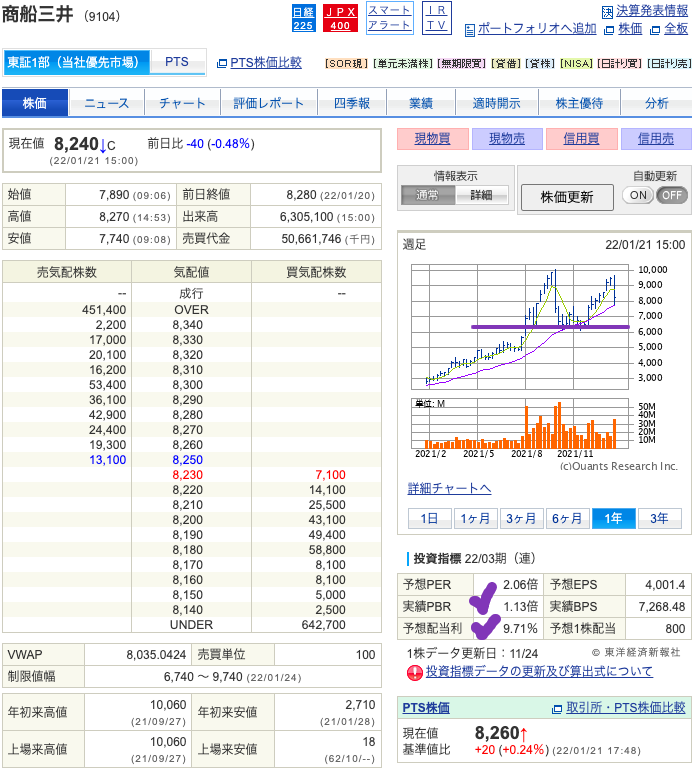Image resolution: width=699 pixels, height=775 pixels.
Task: Open the 四季報 tab
Action: (351, 103)
